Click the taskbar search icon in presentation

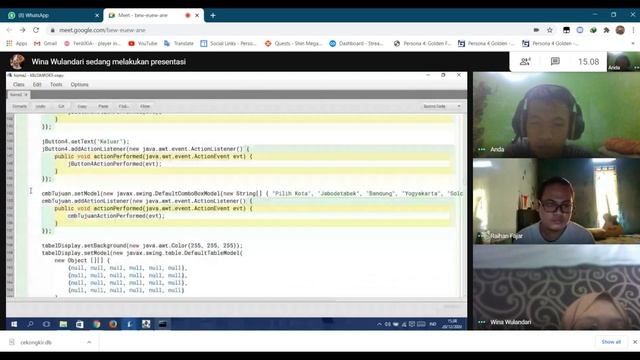[x=30, y=324]
